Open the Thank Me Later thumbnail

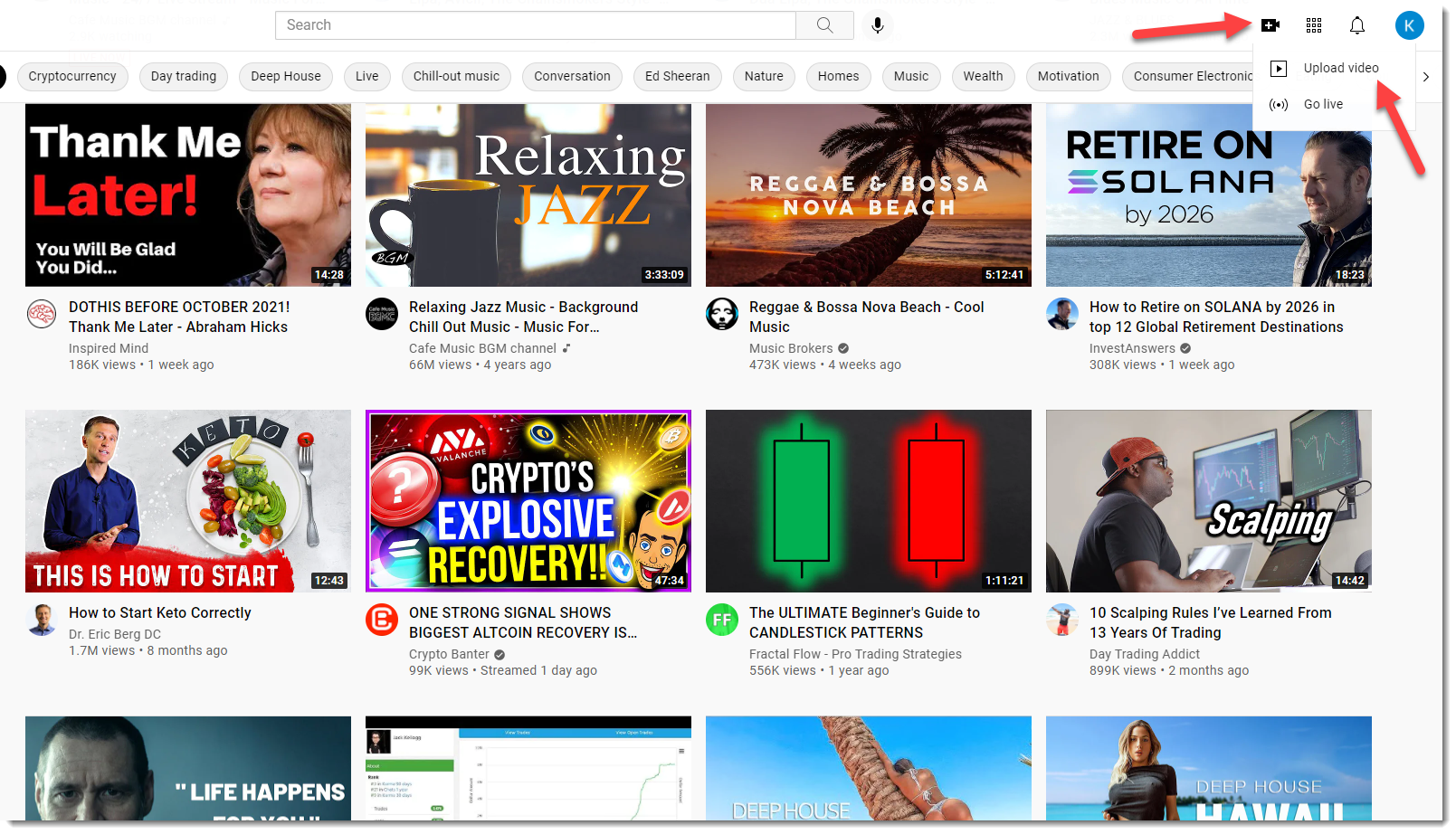point(188,195)
